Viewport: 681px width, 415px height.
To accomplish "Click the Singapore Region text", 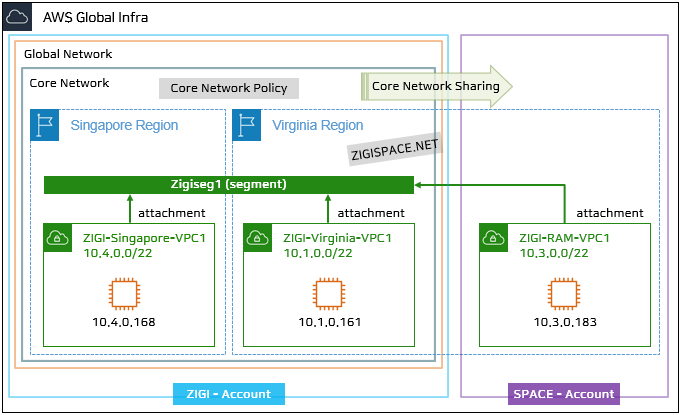I will (x=124, y=125).
